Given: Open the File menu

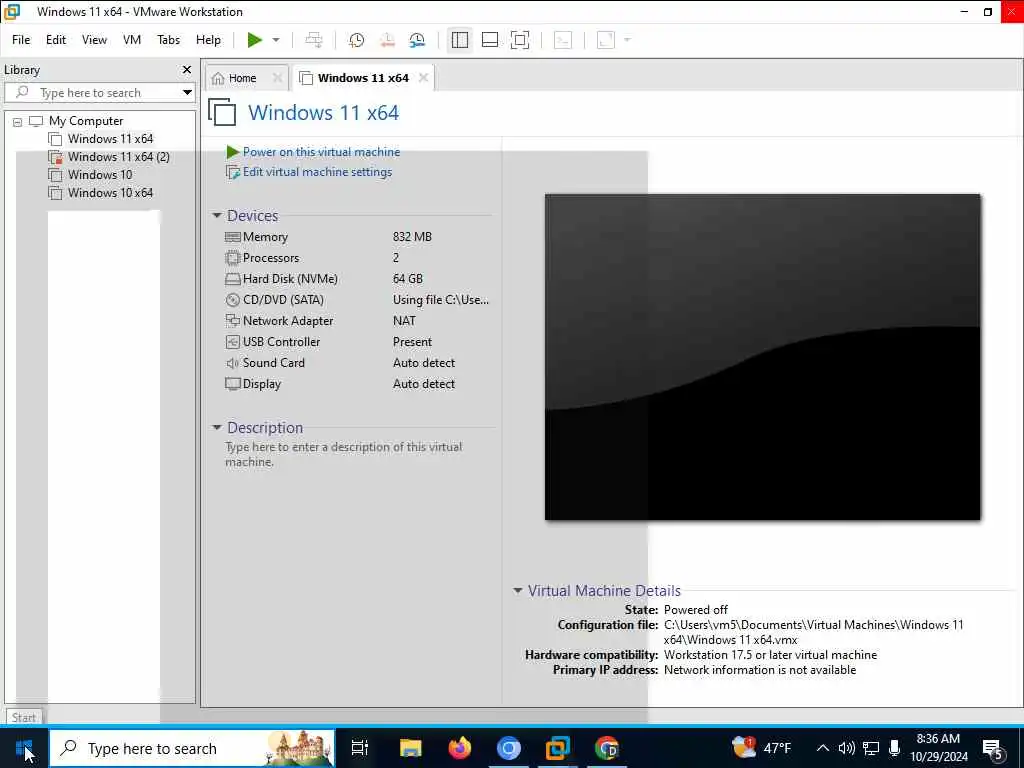Looking at the screenshot, I should coord(21,40).
